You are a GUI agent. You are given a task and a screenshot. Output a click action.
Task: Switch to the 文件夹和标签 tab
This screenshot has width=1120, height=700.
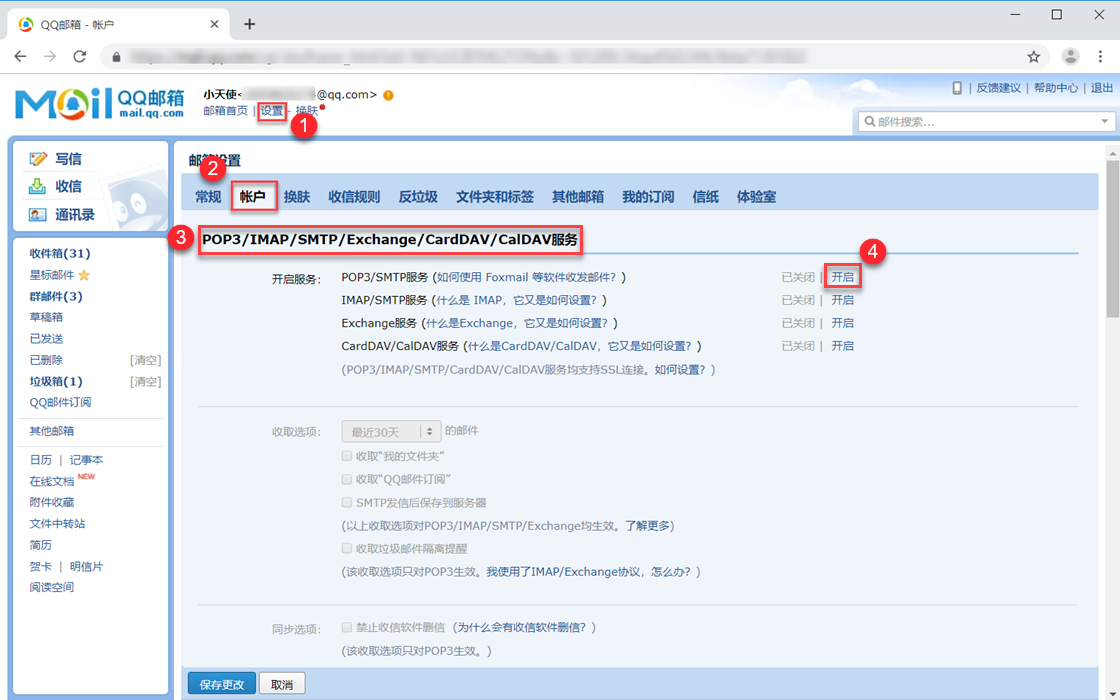click(x=495, y=196)
